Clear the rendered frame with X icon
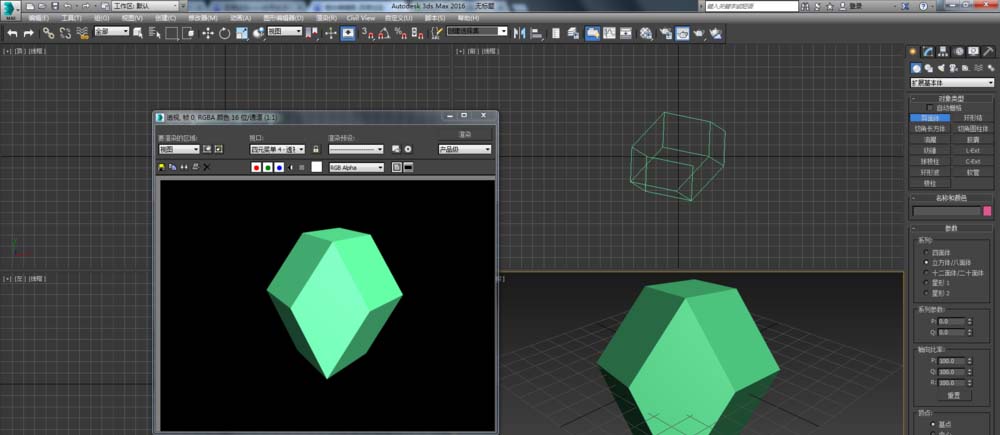 (x=207, y=168)
